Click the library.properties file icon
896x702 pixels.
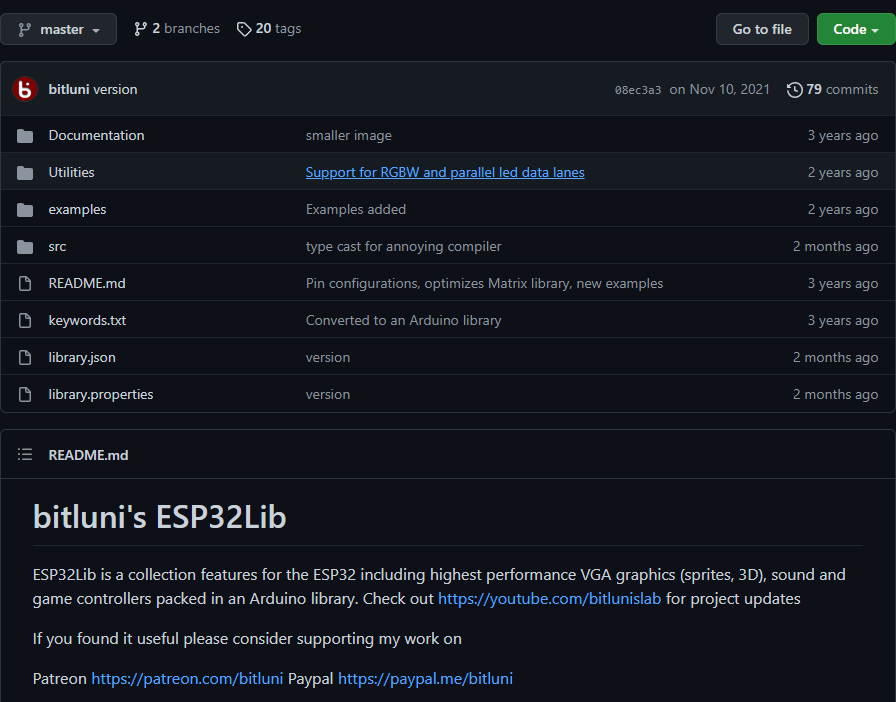click(25, 395)
